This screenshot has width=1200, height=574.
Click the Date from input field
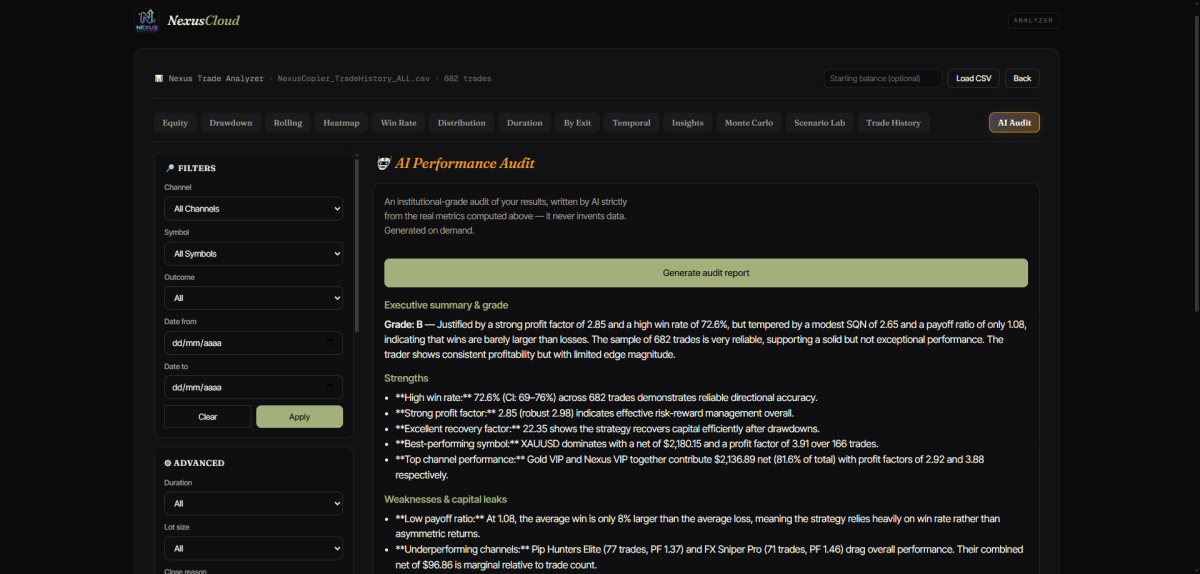click(x=253, y=343)
